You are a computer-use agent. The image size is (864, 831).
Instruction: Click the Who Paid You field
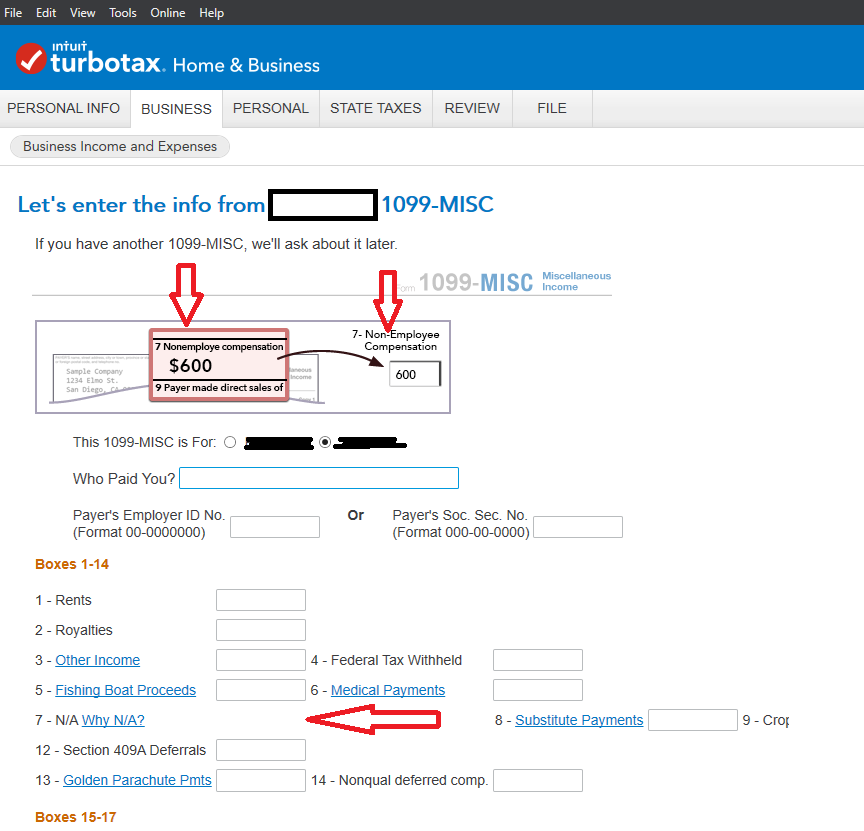coord(319,478)
